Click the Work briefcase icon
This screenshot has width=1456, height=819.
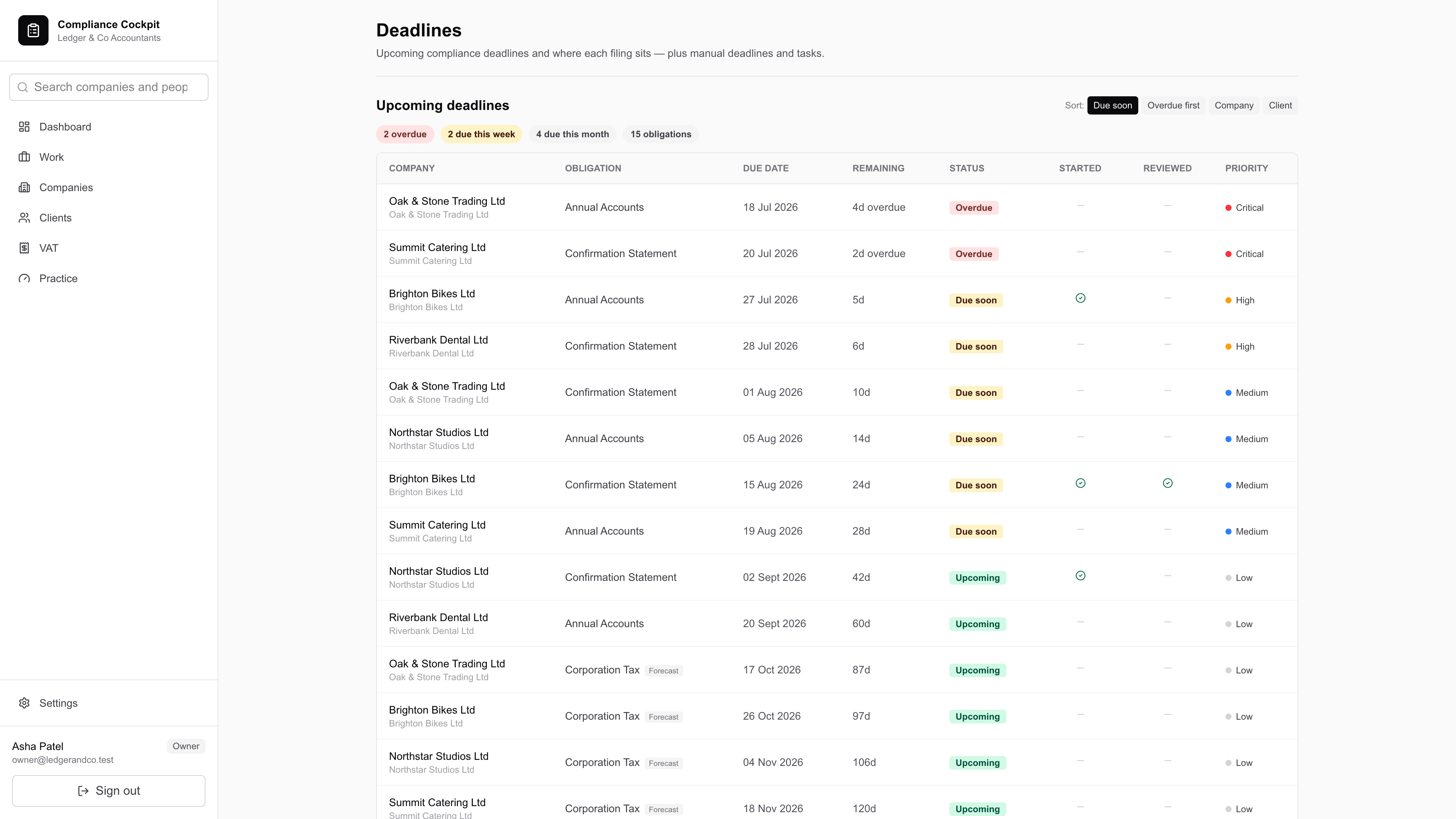[24, 157]
